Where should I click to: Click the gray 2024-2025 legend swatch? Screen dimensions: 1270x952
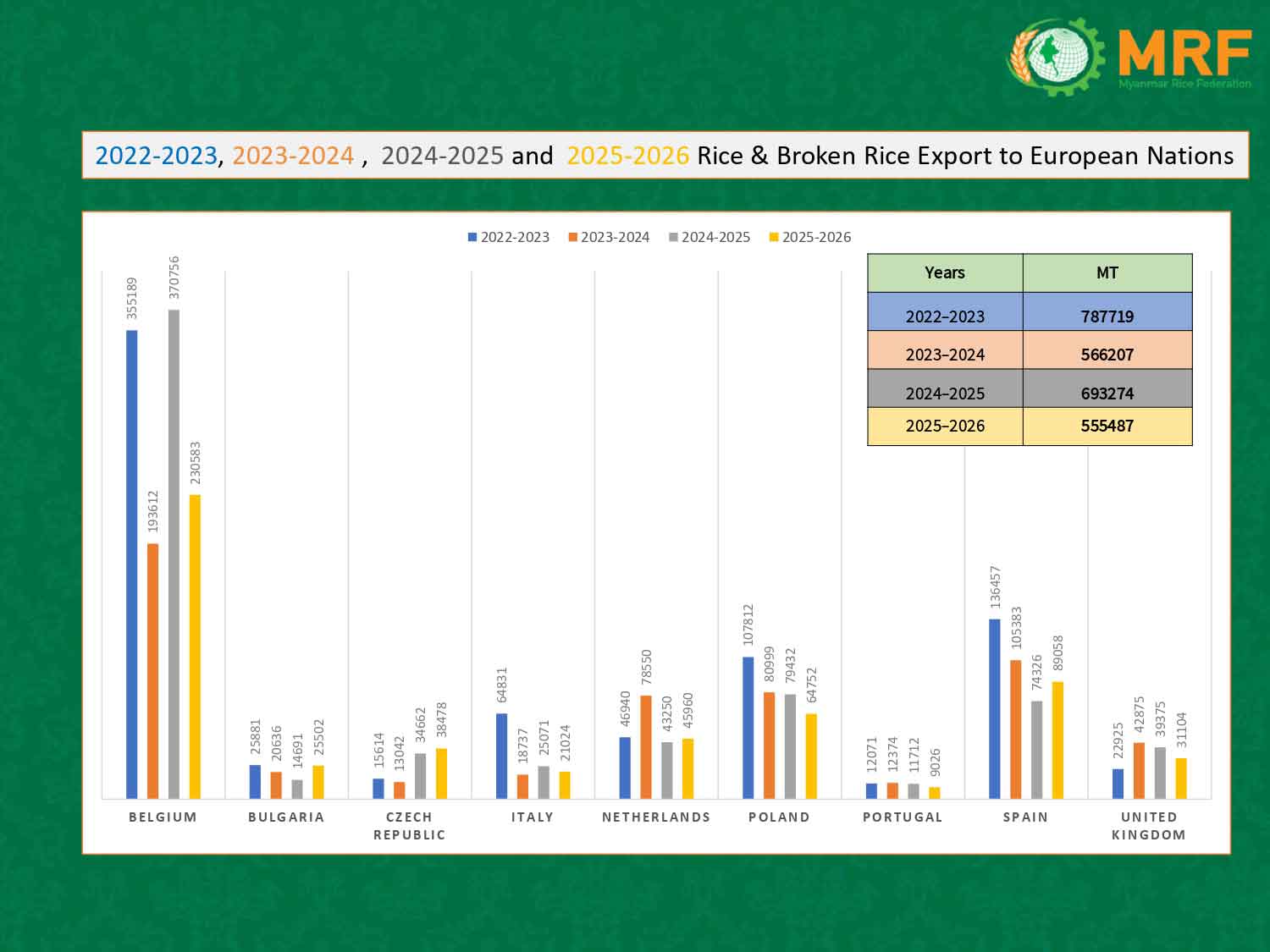pos(673,238)
